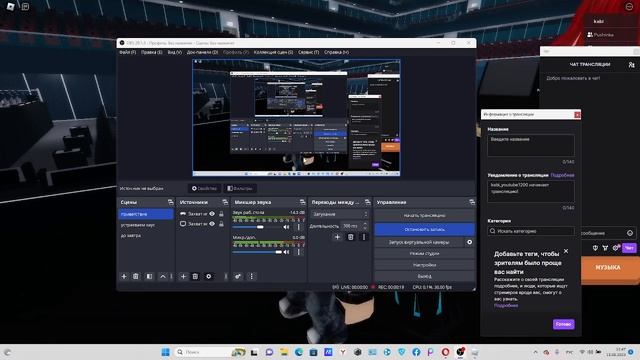Lock the second Захват source
Viewport: 640px width, 360px height.
coord(221,224)
